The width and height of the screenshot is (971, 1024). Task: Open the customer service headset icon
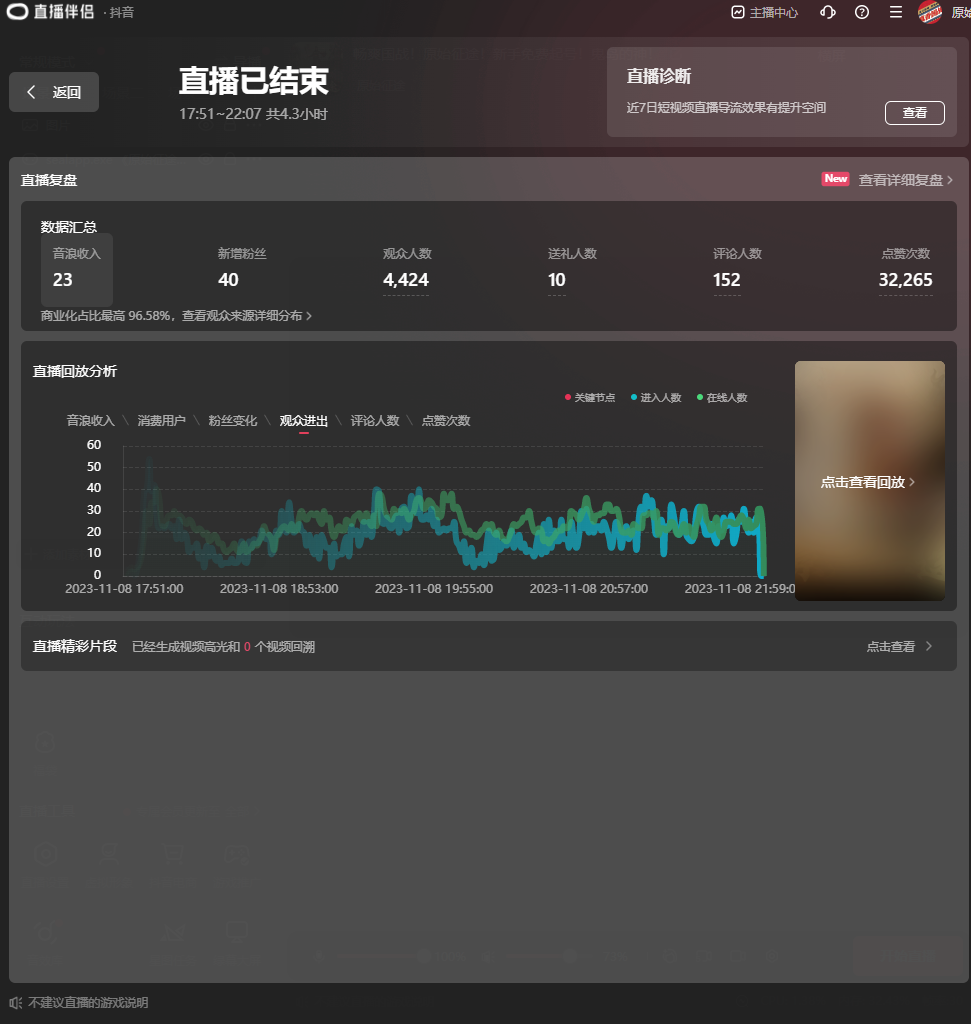click(827, 13)
